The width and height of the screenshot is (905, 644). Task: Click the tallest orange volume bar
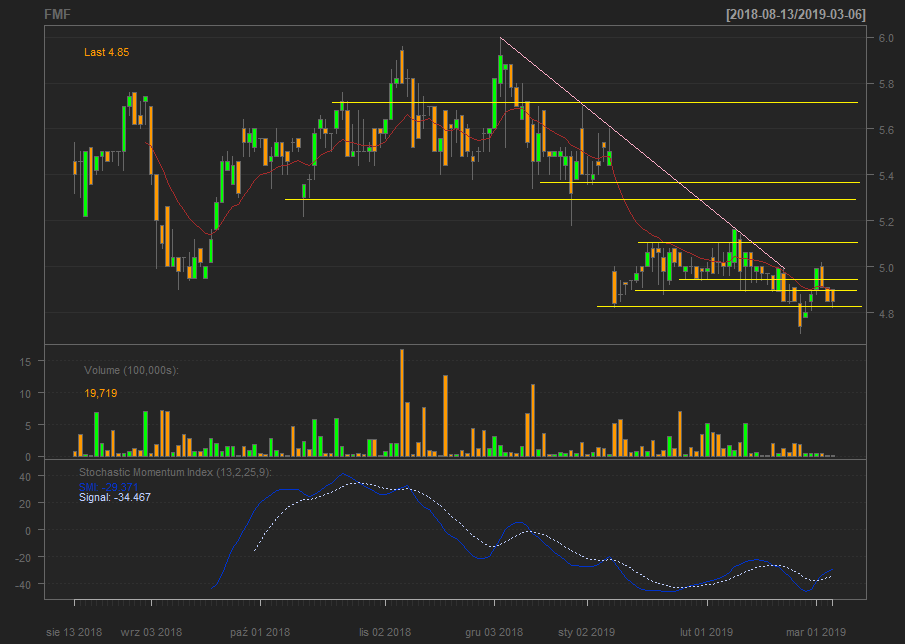402,403
